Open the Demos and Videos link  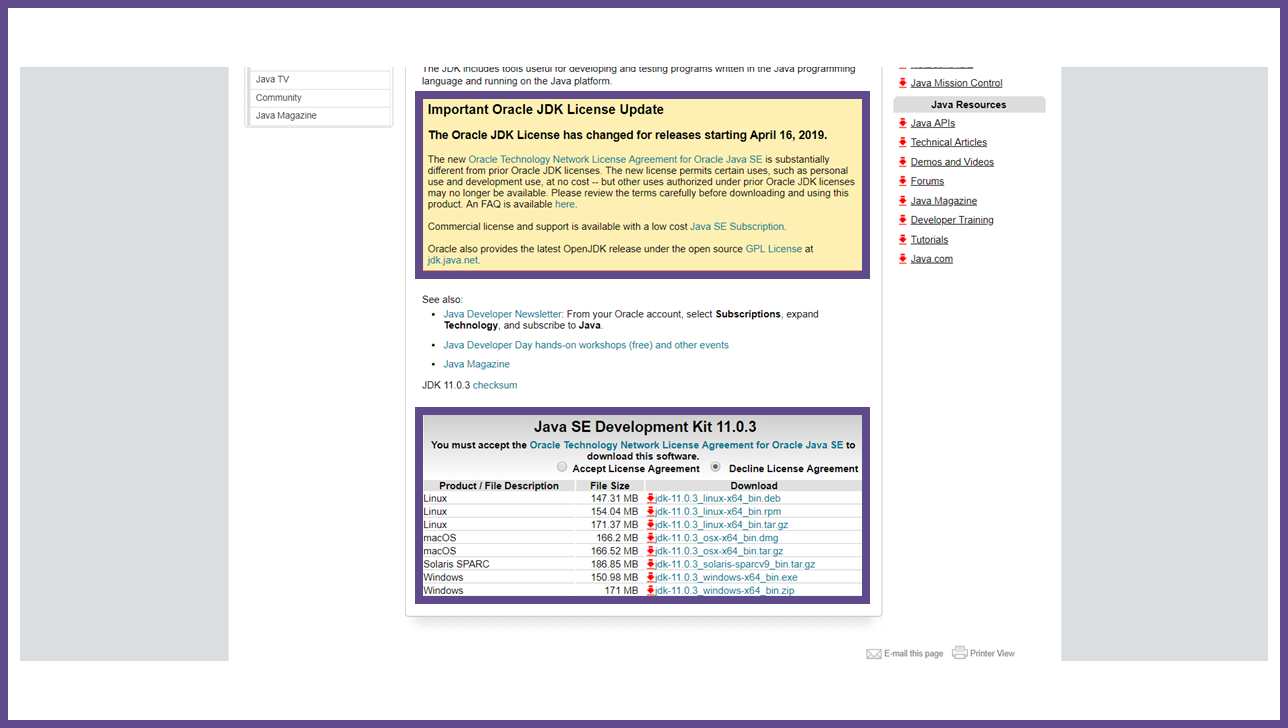tap(952, 162)
